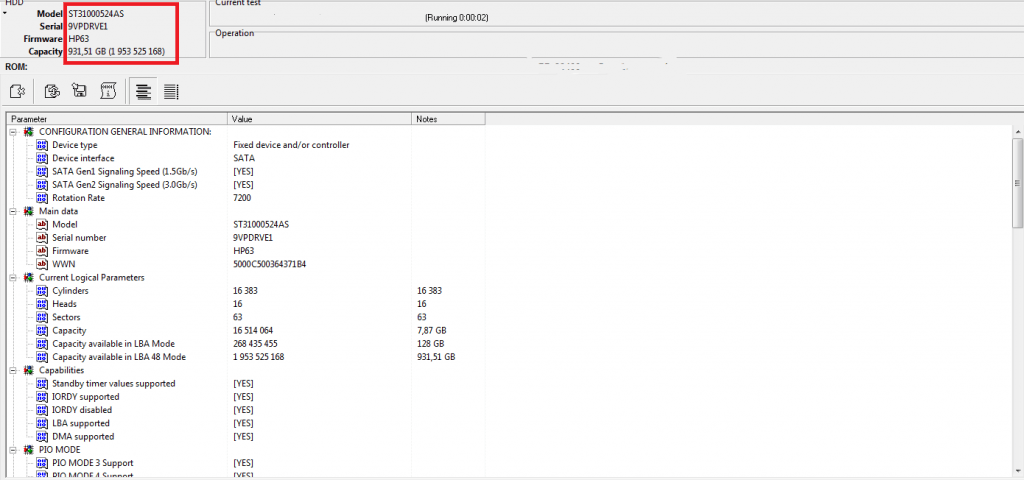
Task: Click the value 'SATA'
Action: [x=244, y=158]
